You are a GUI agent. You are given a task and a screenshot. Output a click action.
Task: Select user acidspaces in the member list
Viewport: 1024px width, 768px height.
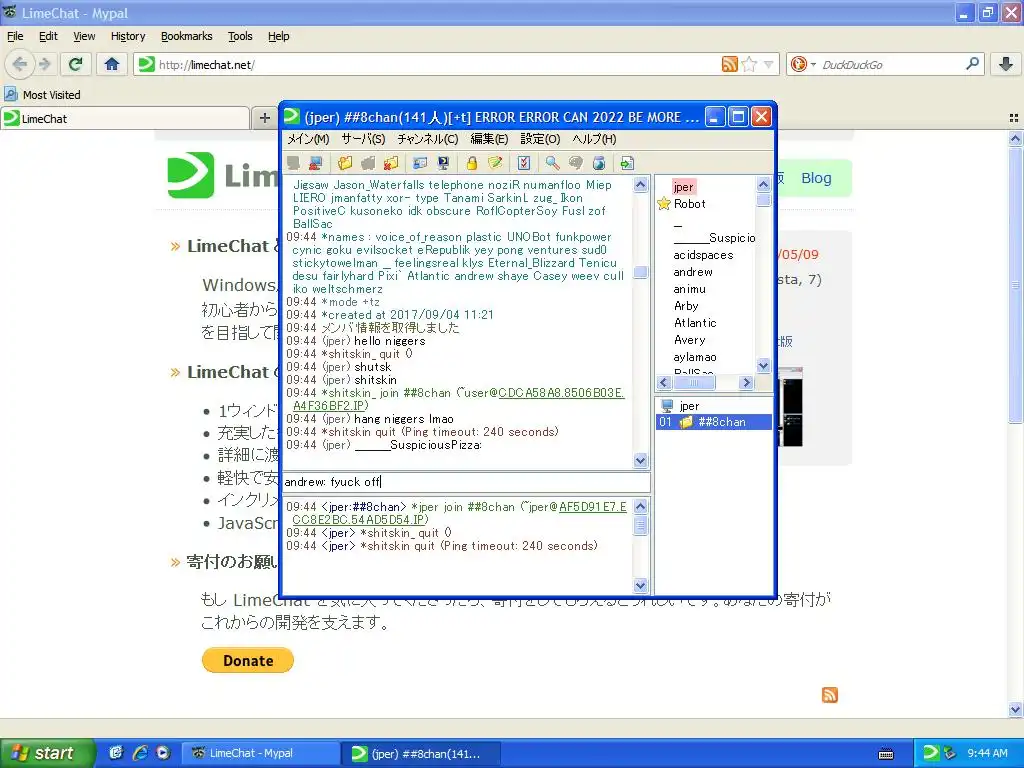(703, 255)
